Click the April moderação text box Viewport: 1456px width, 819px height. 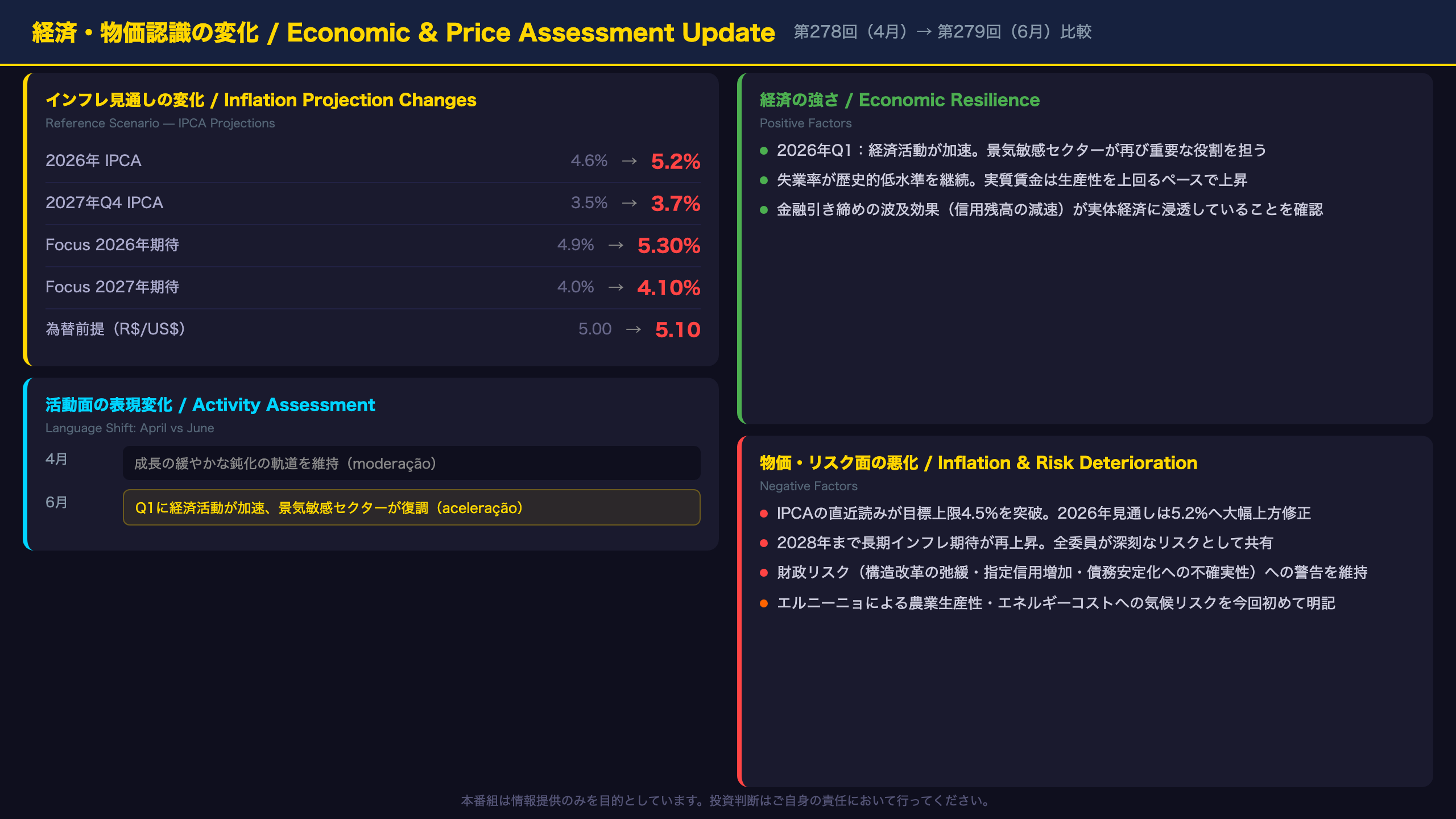tap(412, 463)
